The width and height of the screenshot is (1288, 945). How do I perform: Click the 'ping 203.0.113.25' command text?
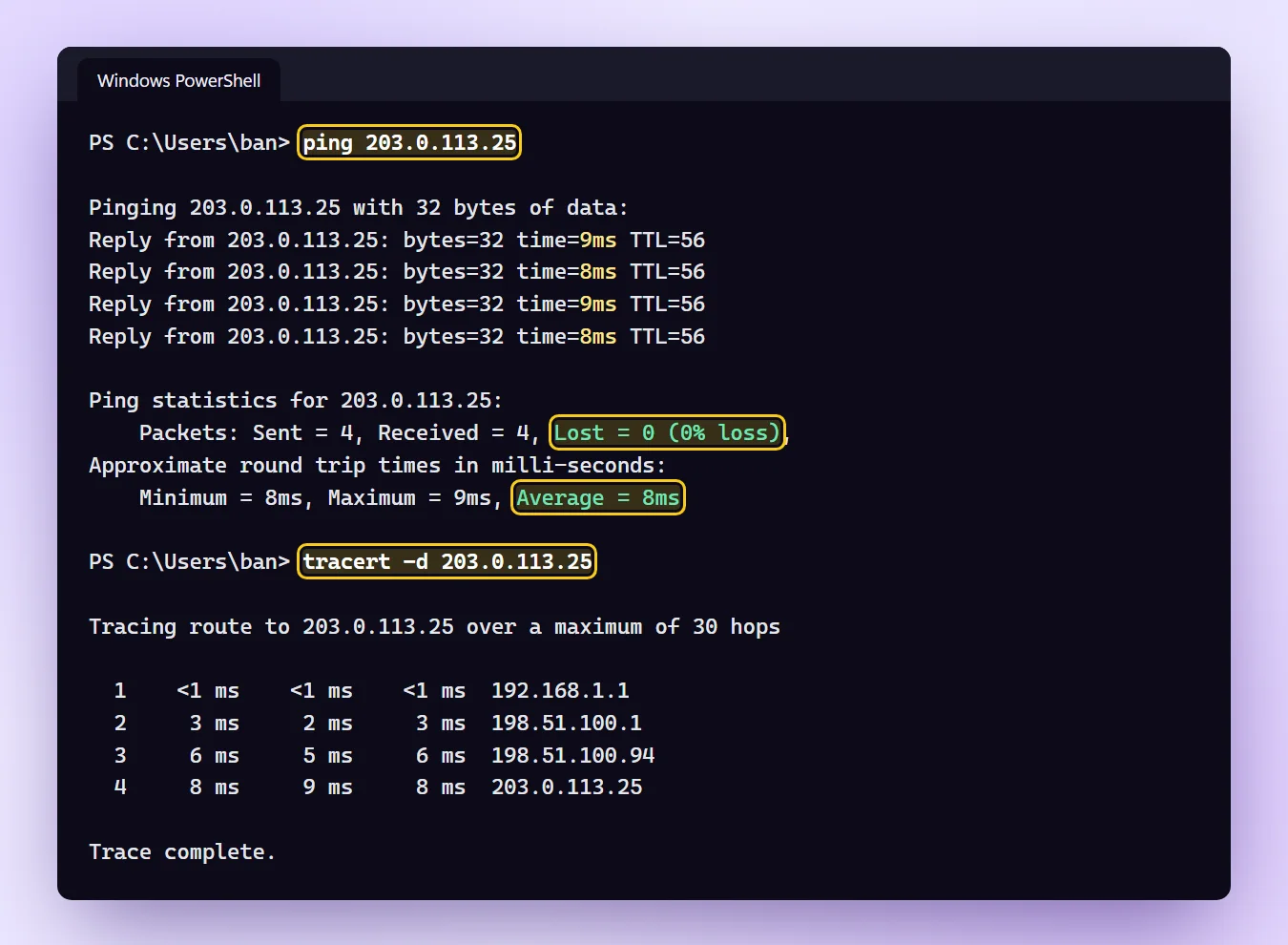(409, 142)
